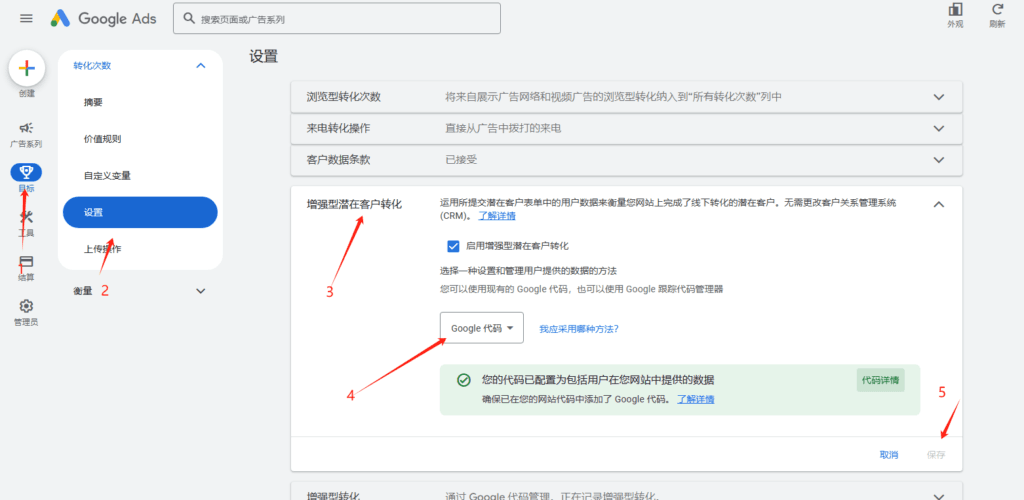Expand the 浏览型转化次数 row
The width and height of the screenshot is (1024, 500).
(939, 97)
